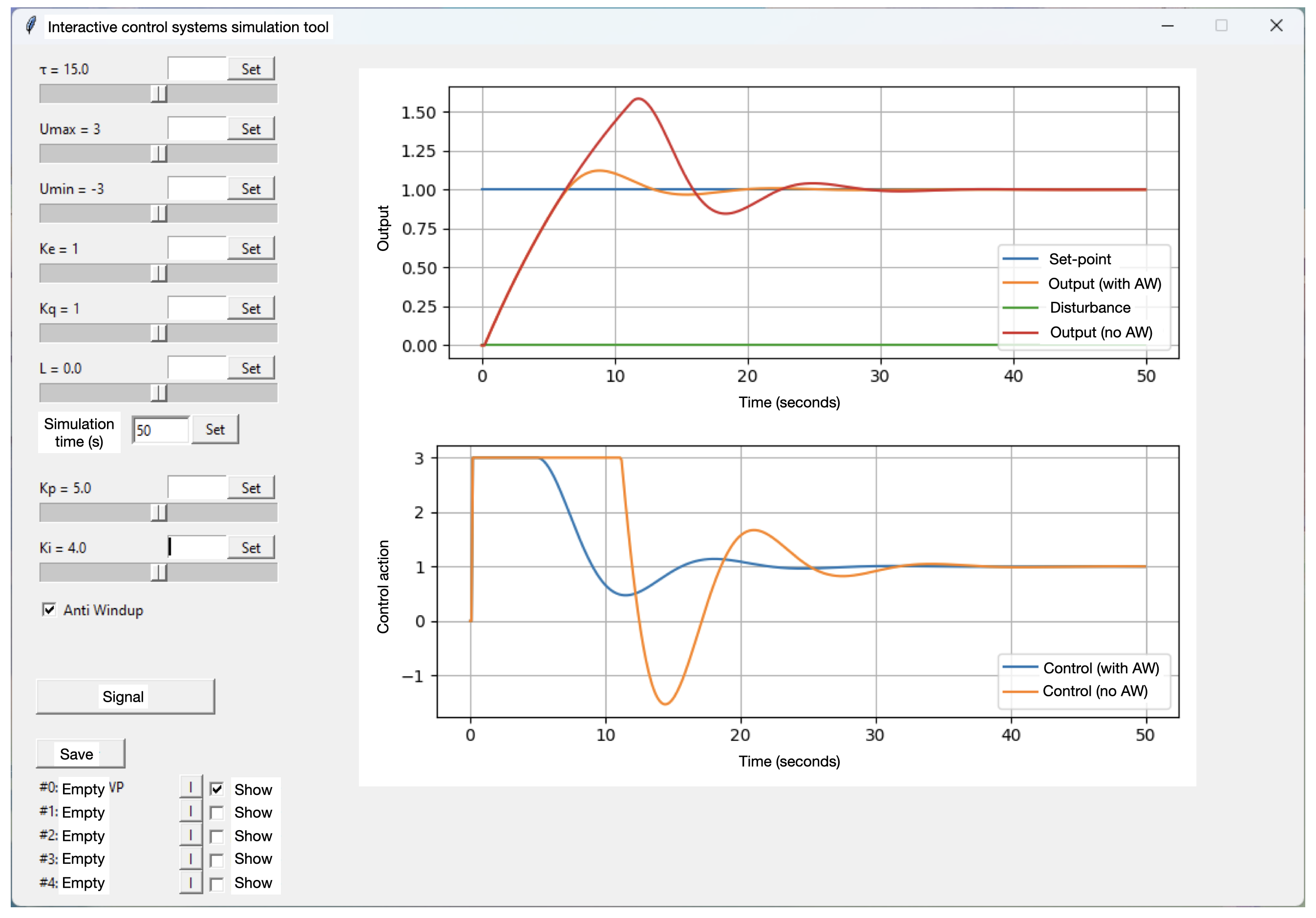Check Show for slot #2
The height and width of the screenshot is (918, 1316).
217,836
